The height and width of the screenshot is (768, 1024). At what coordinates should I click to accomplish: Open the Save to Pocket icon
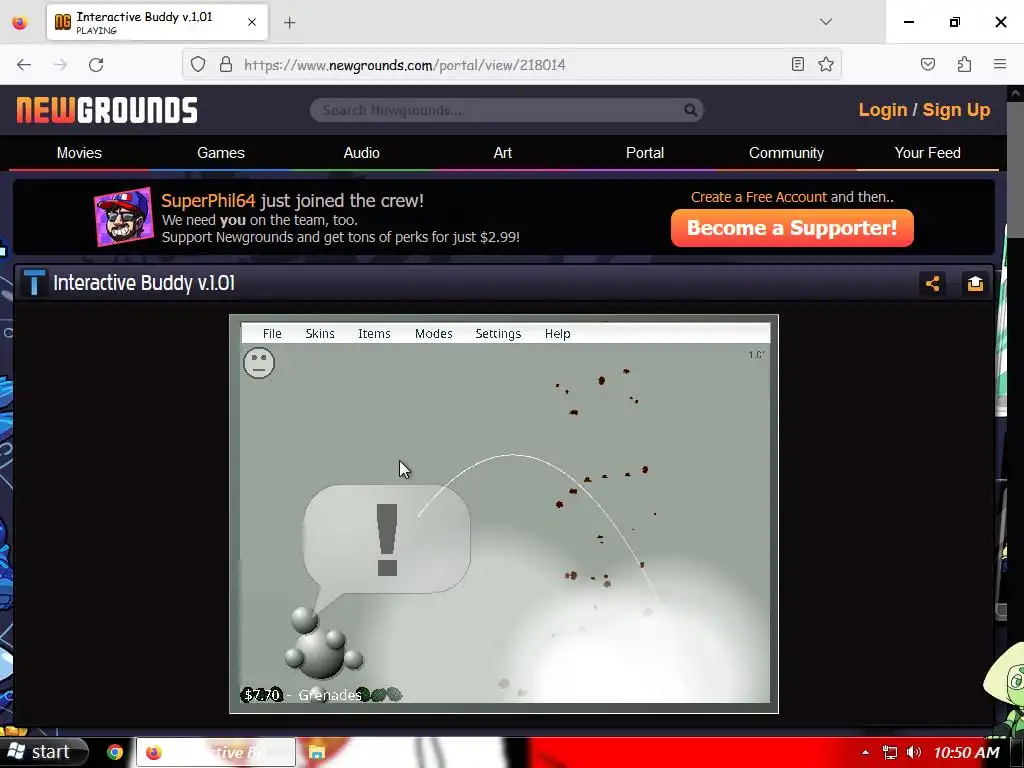927,64
